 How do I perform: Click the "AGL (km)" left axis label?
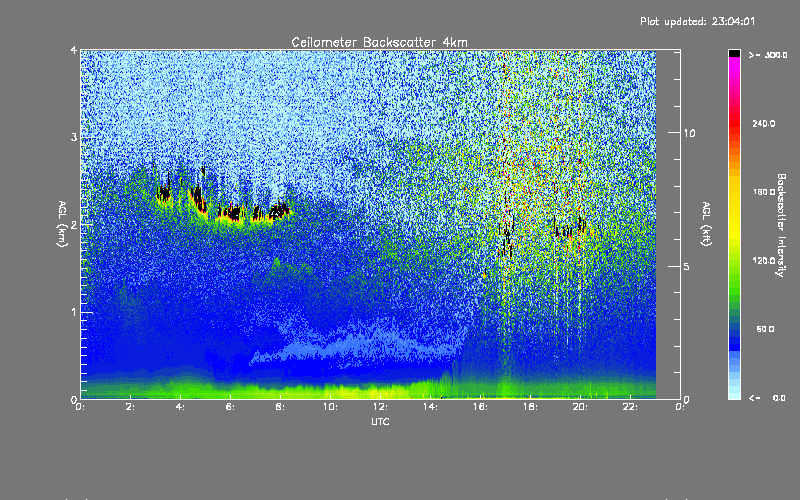[x=62, y=224]
